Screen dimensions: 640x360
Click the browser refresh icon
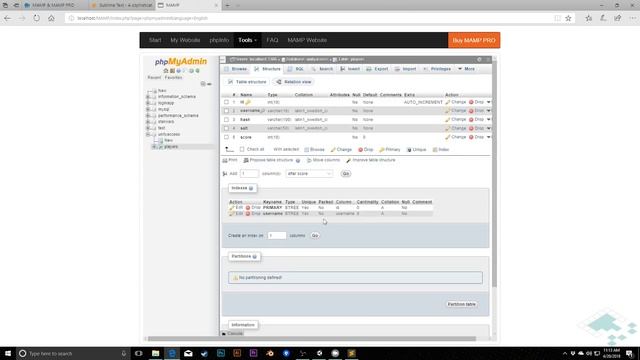coord(37,18)
